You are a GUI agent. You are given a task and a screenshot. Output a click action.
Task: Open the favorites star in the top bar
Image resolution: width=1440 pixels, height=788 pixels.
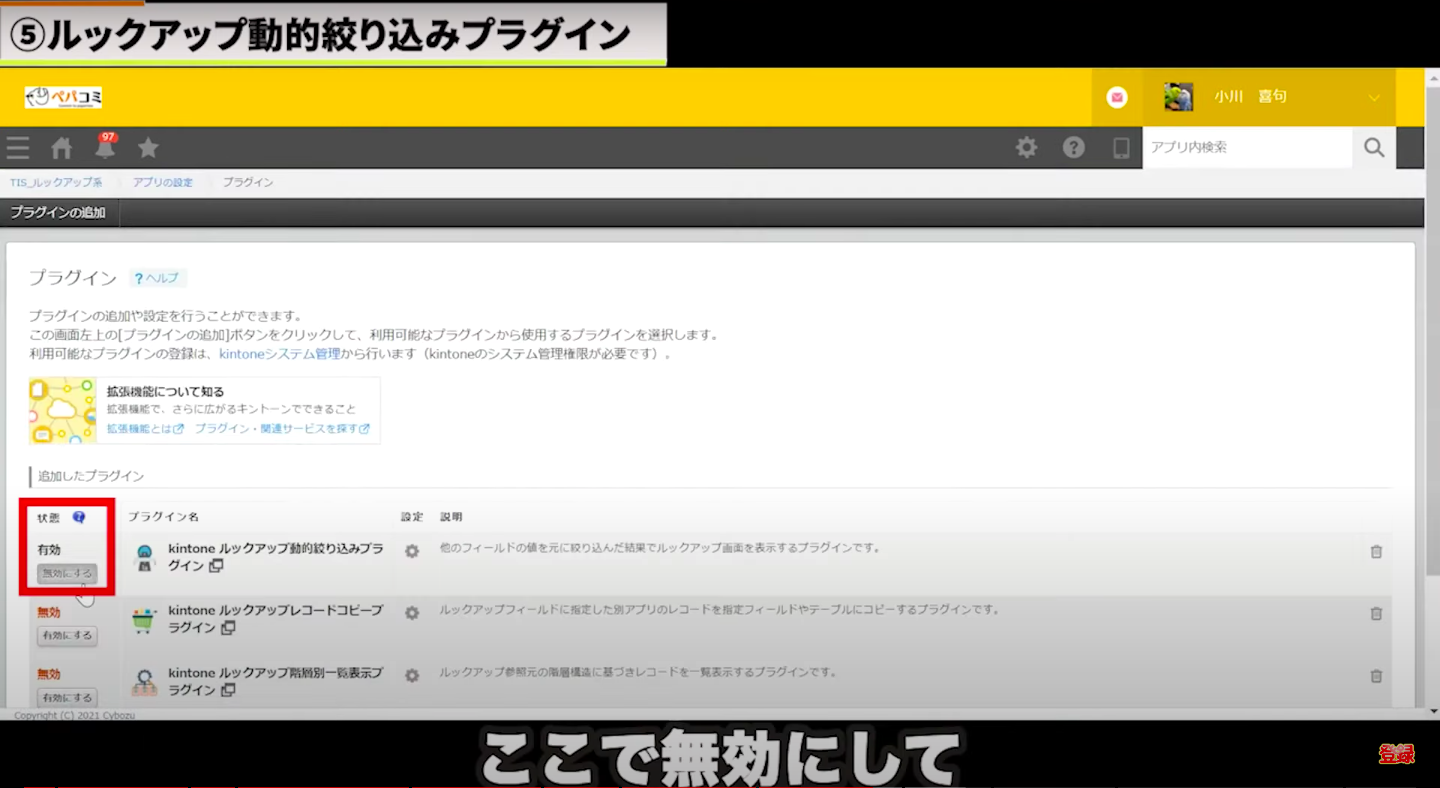(x=148, y=147)
